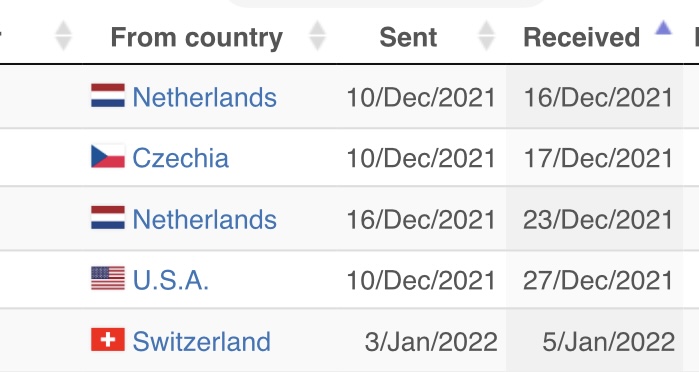Open the U.S.A. country link

click(x=171, y=280)
